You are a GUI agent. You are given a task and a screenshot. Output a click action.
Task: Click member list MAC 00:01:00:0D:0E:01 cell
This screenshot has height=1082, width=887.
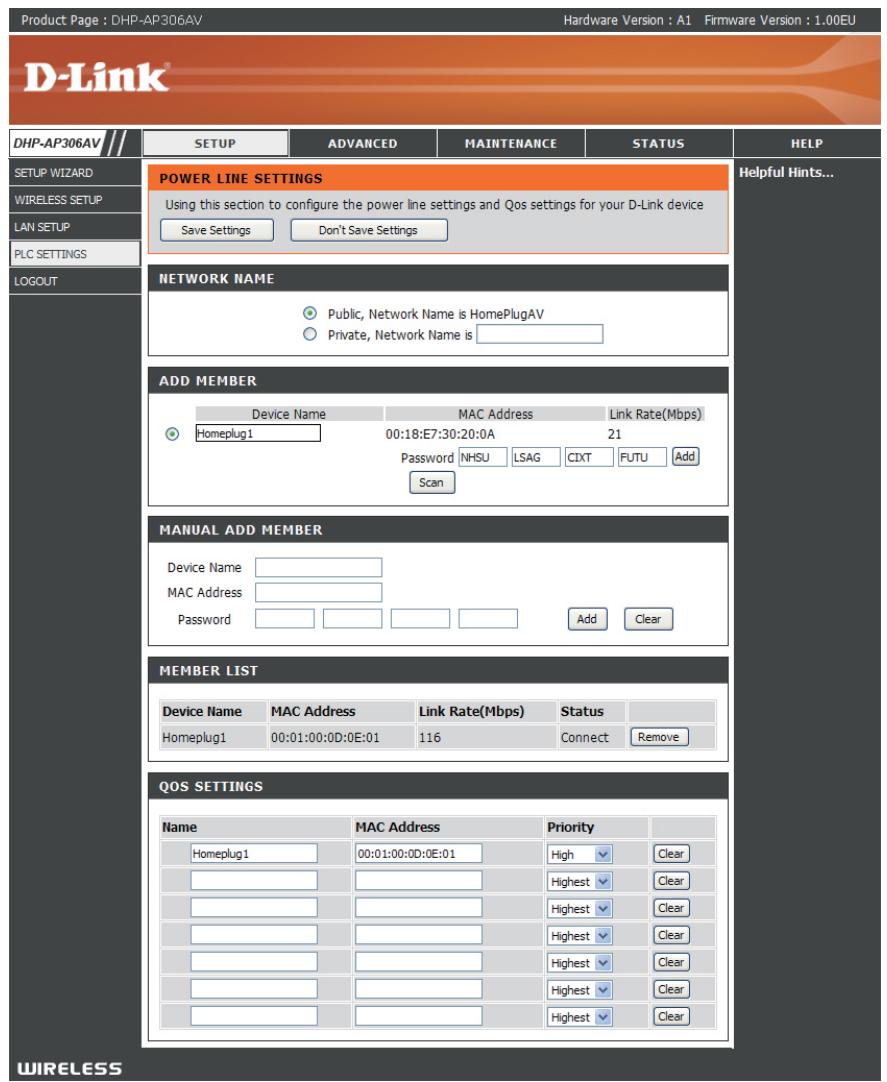342,737
